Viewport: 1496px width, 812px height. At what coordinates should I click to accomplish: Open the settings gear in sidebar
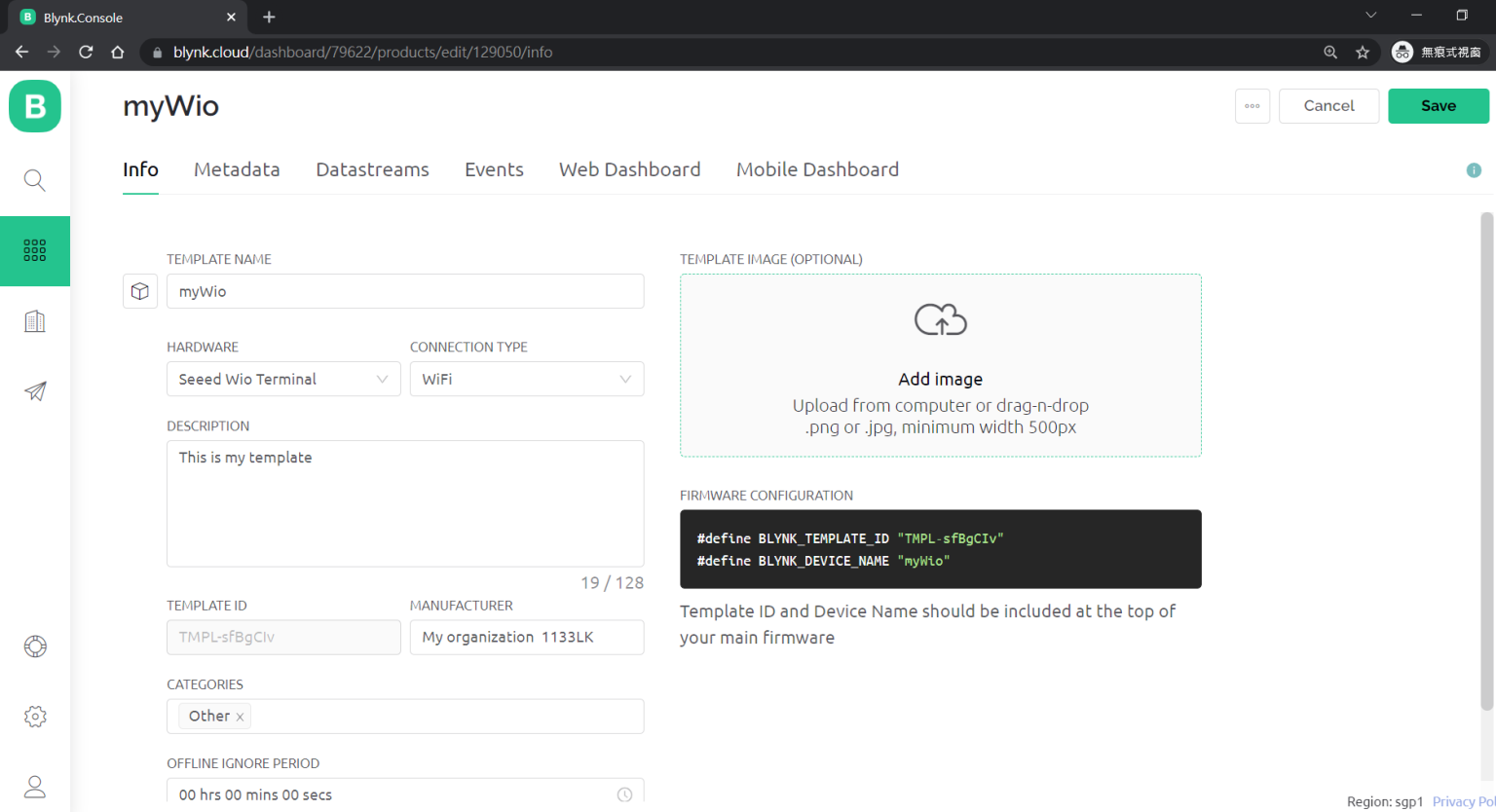click(x=35, y=717)
